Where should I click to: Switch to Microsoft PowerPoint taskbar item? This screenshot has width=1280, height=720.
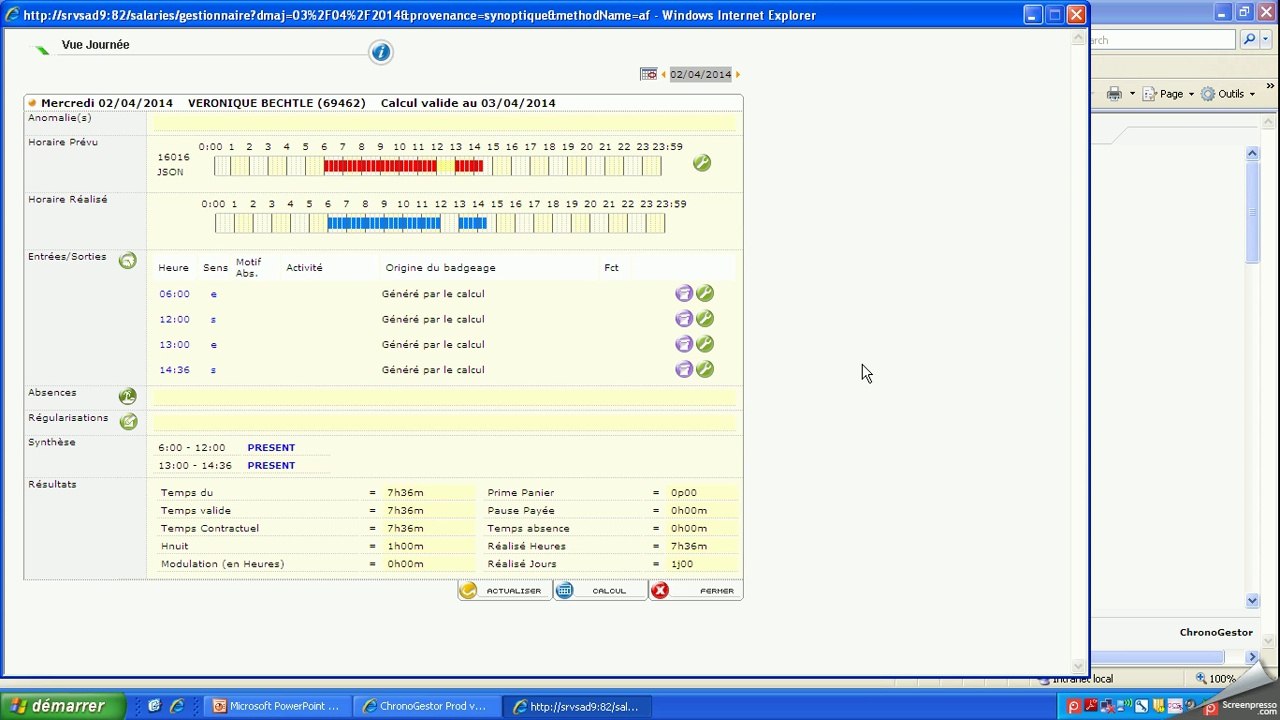coord(276,706)
